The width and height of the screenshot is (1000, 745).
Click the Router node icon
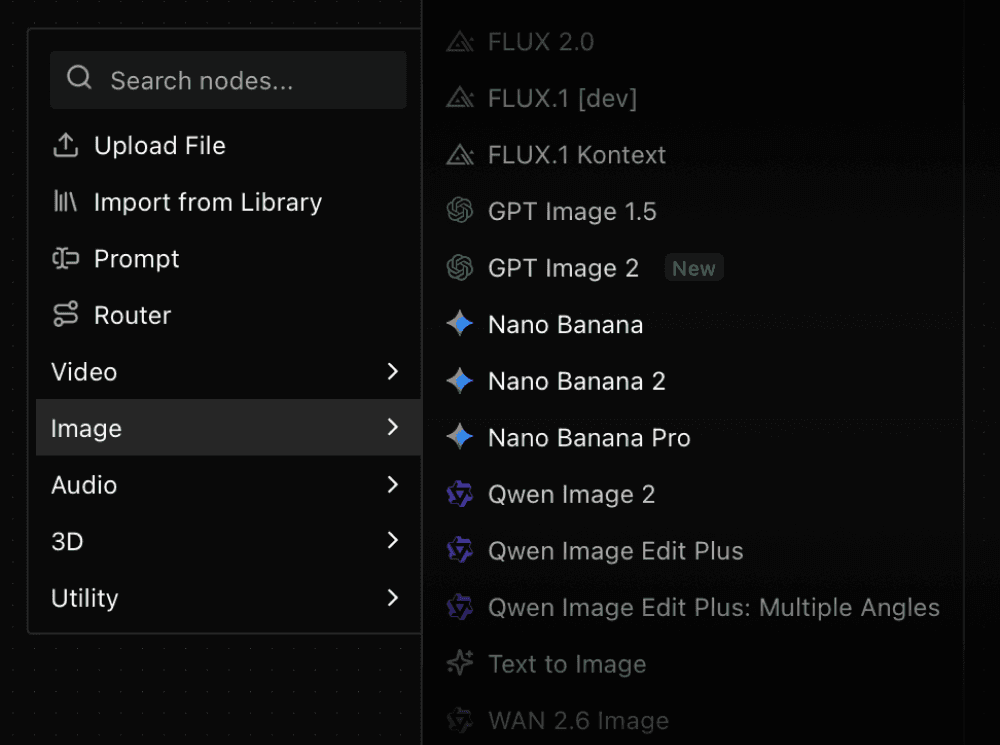pos(65,314)
